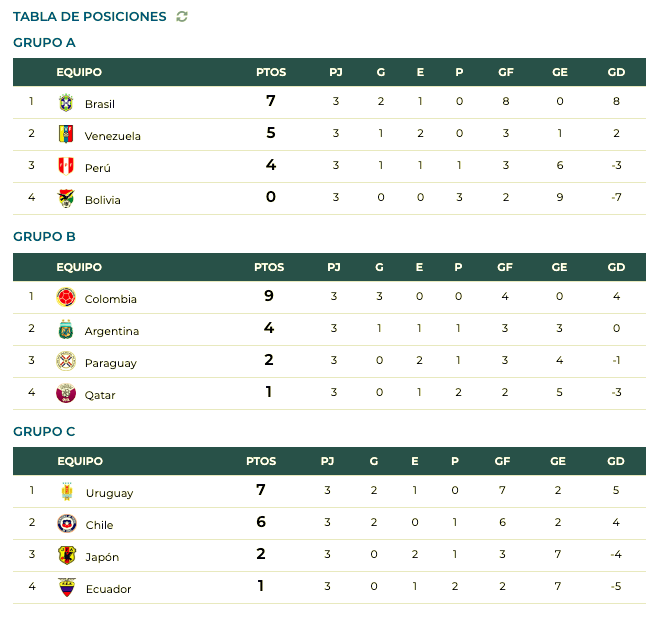653x617 pixels.
Task: Click the GD column header in Grupo B
Action: pos(616,267)
